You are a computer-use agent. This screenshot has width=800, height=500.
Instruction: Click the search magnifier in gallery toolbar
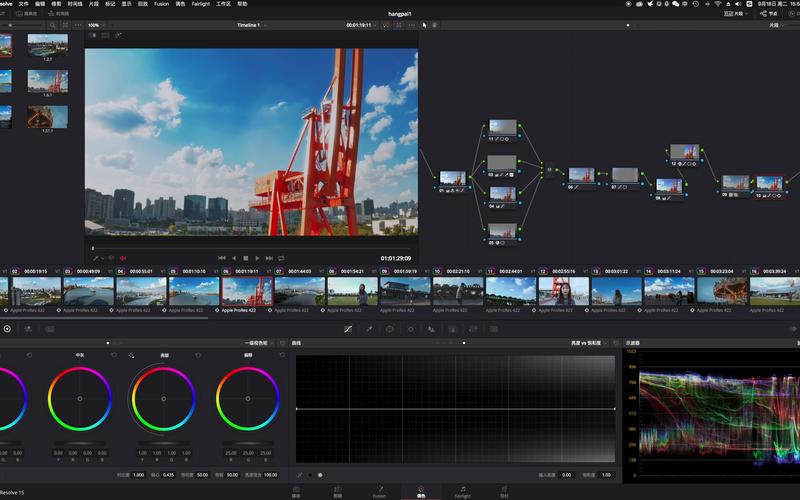(52, 25)
